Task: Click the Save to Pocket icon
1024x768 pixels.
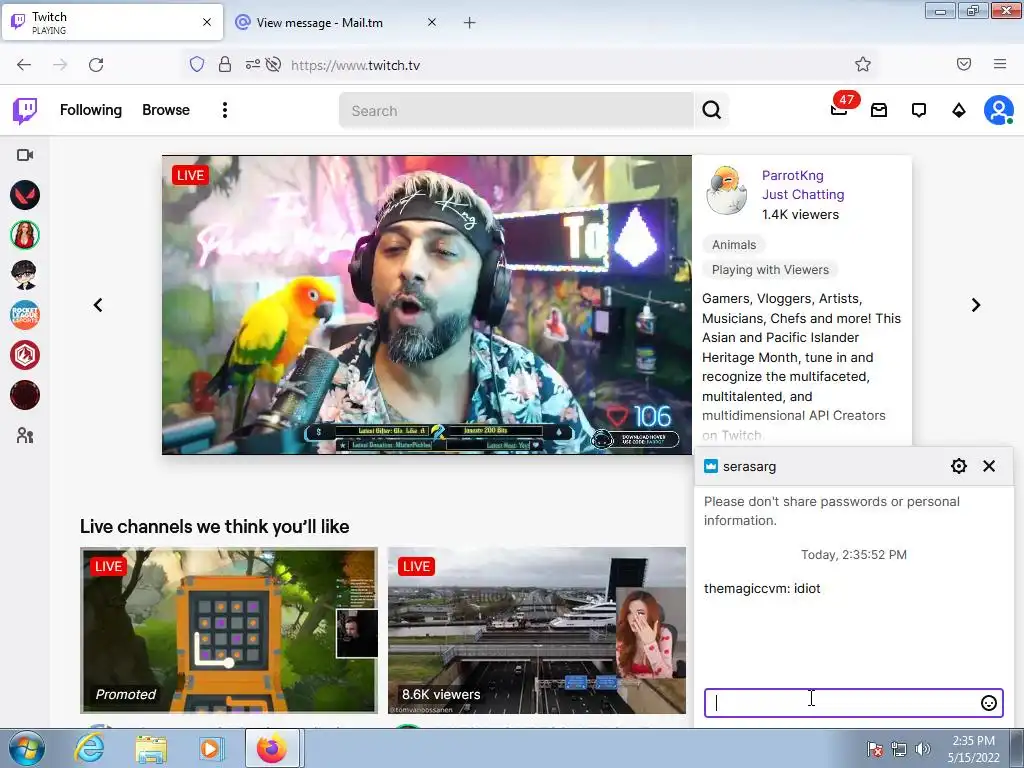Action: [x=964, y=64]
